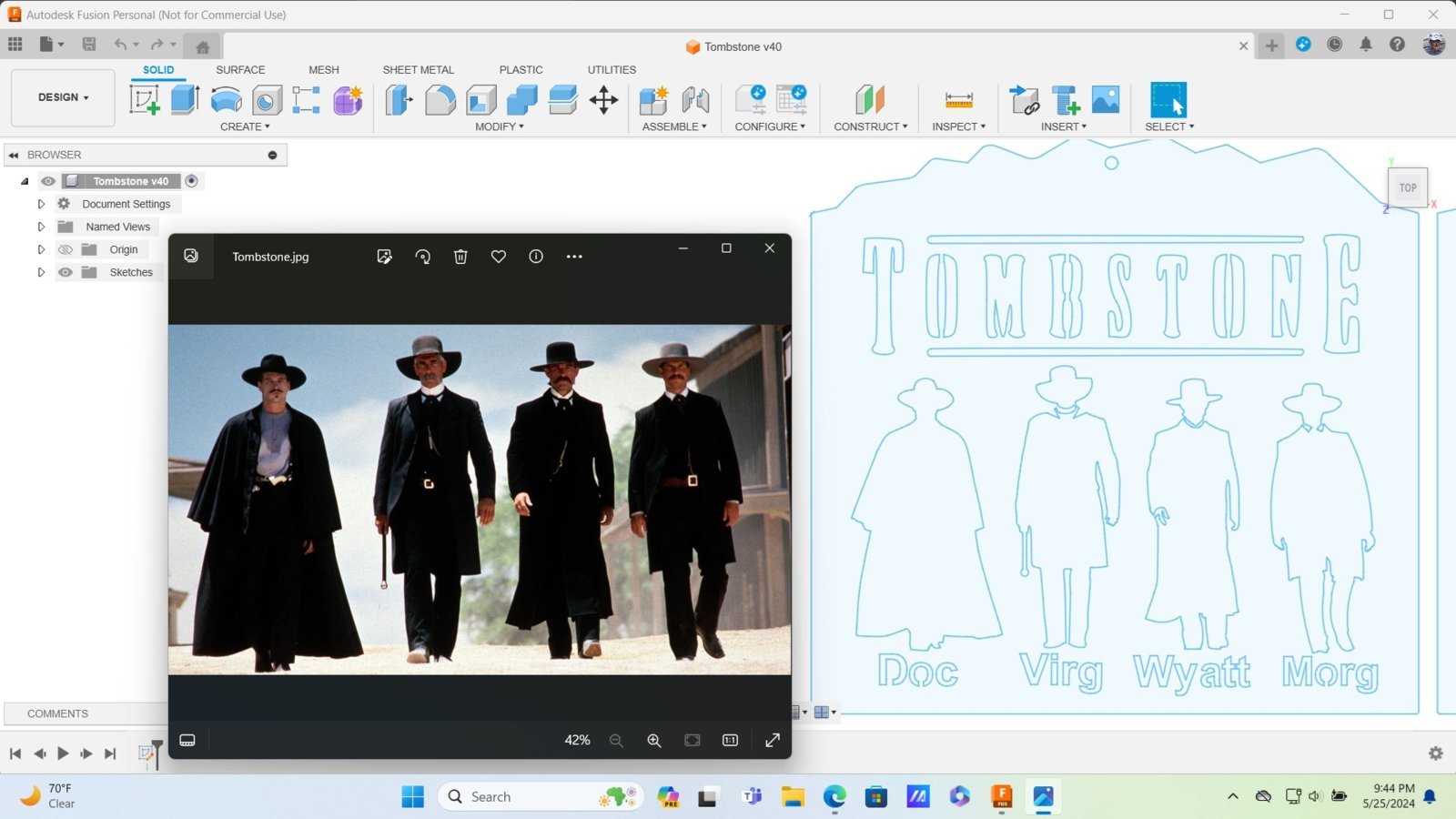Image resolution: width=1456 pixels, height=819 pixels.
Task: Click the Rotate icon in Photos window
Action: click(422, 257)
